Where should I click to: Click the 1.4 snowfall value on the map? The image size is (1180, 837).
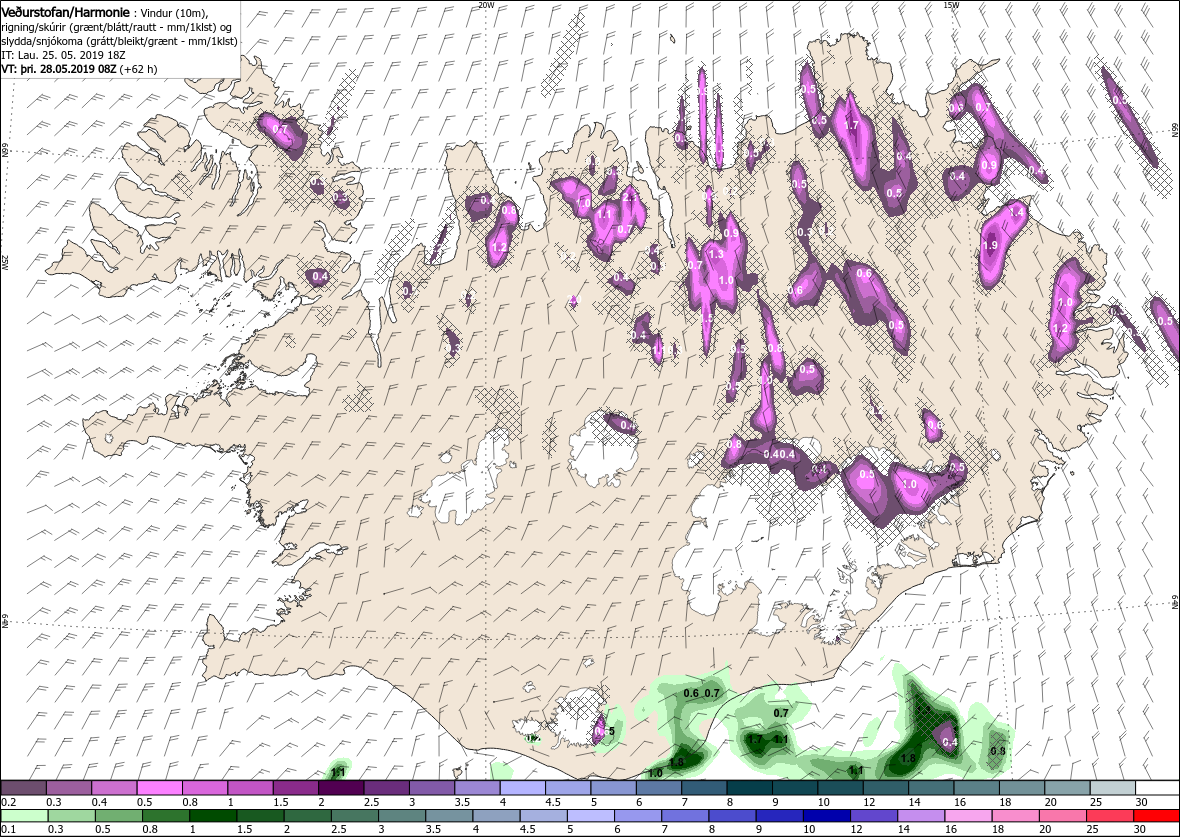tap(1017, 213)
